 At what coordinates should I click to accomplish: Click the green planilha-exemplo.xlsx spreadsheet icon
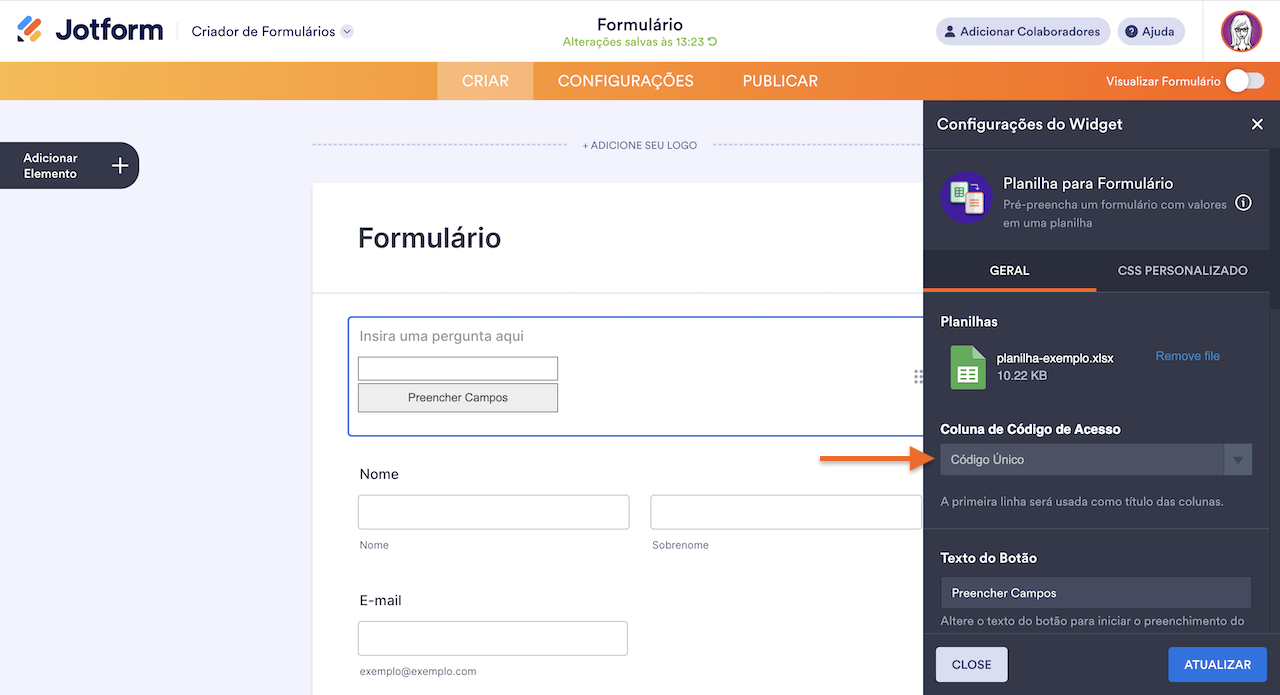pyautogui.click(x=967, y=368)
